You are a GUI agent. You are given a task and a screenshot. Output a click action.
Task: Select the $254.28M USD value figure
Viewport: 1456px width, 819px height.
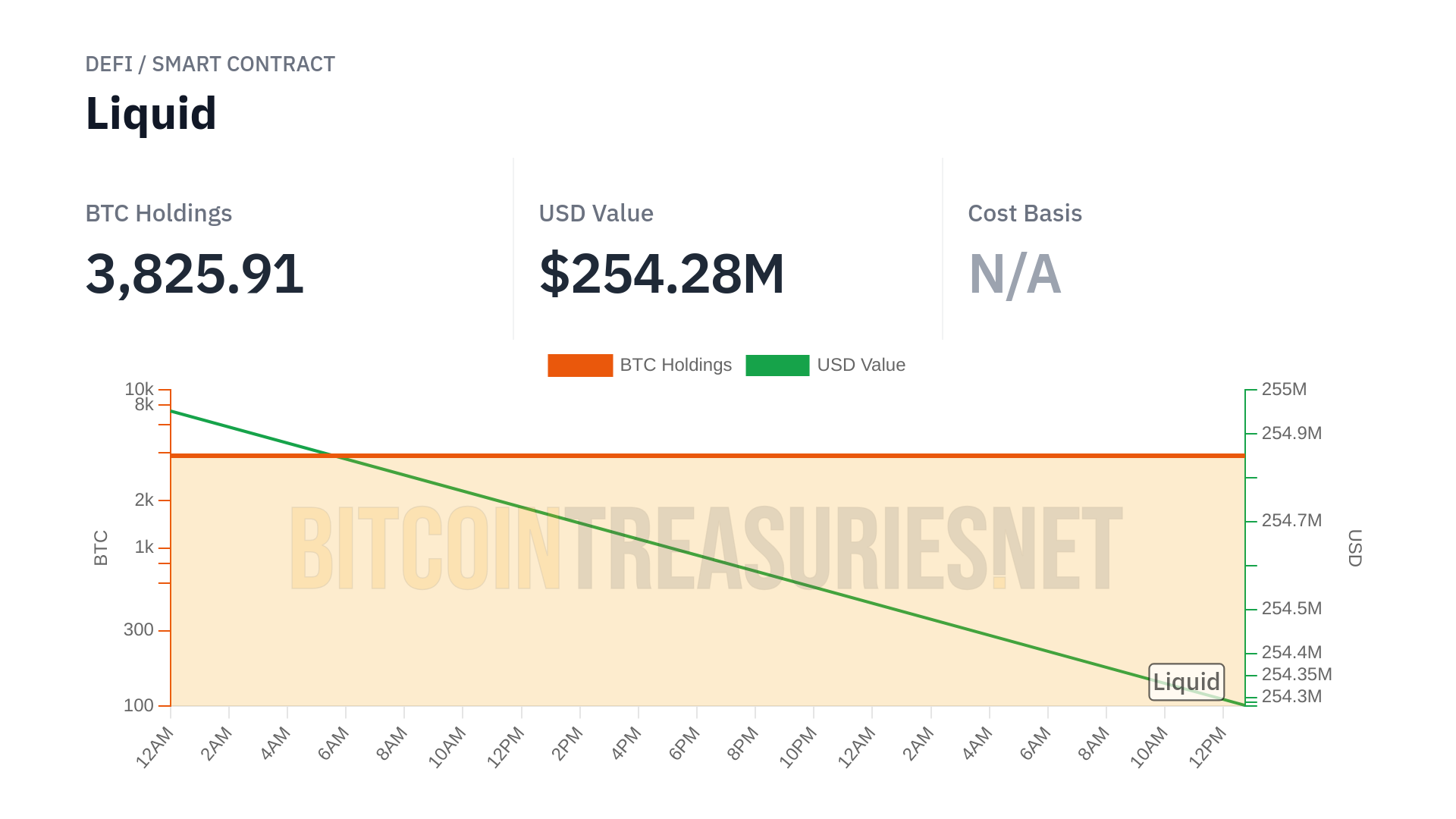[661, 274]
